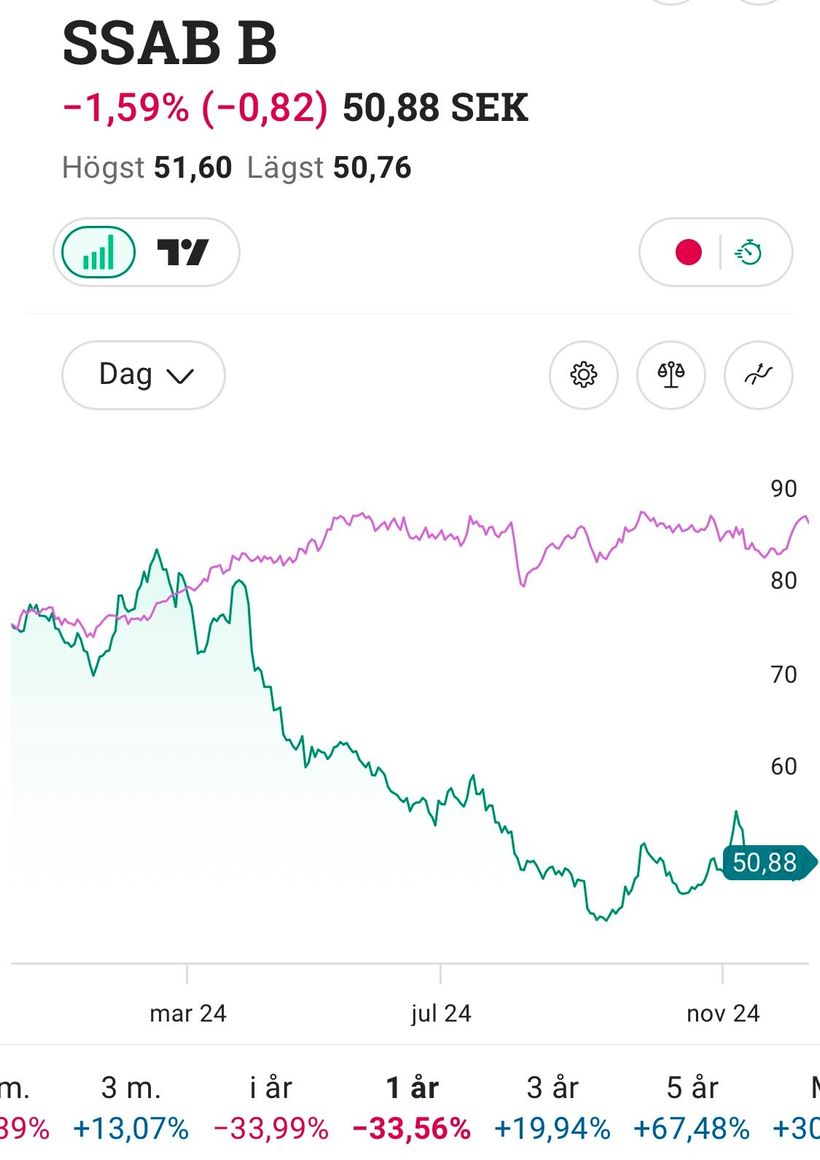820x1160 pixels.
Task: Click the mar 24 timeline marker
Action: click(x=188, y=1013)
